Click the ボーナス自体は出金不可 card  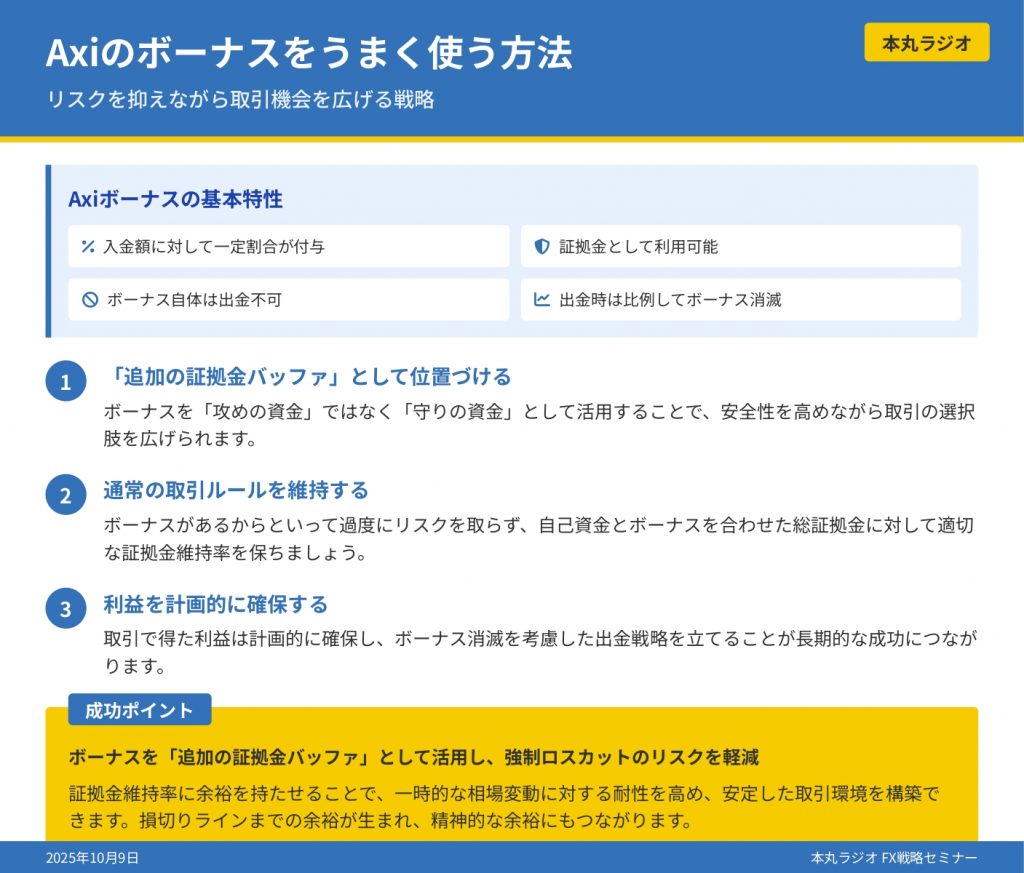point(288,299)
